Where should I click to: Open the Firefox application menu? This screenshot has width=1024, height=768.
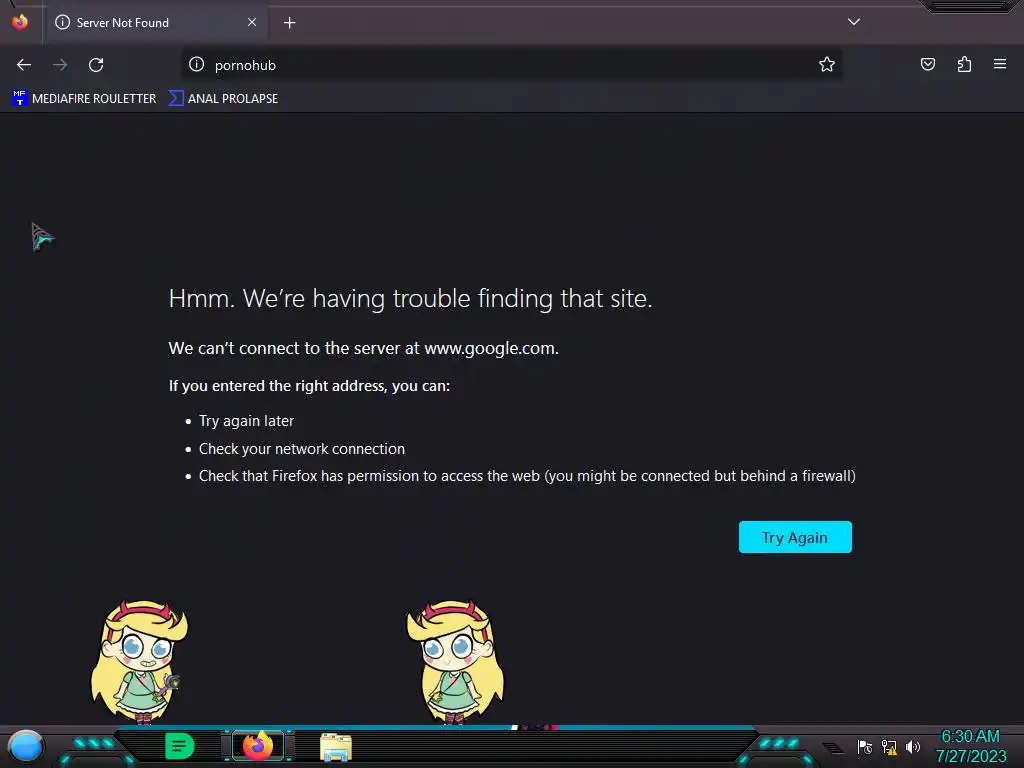1000,64
